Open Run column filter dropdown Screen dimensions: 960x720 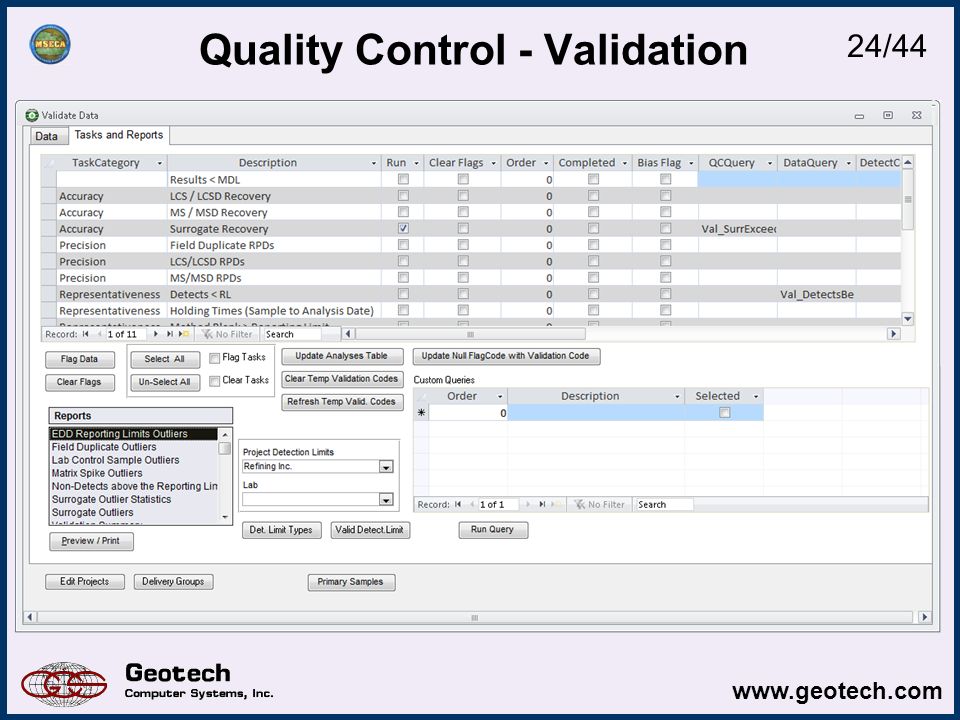[x=416, y=163]
